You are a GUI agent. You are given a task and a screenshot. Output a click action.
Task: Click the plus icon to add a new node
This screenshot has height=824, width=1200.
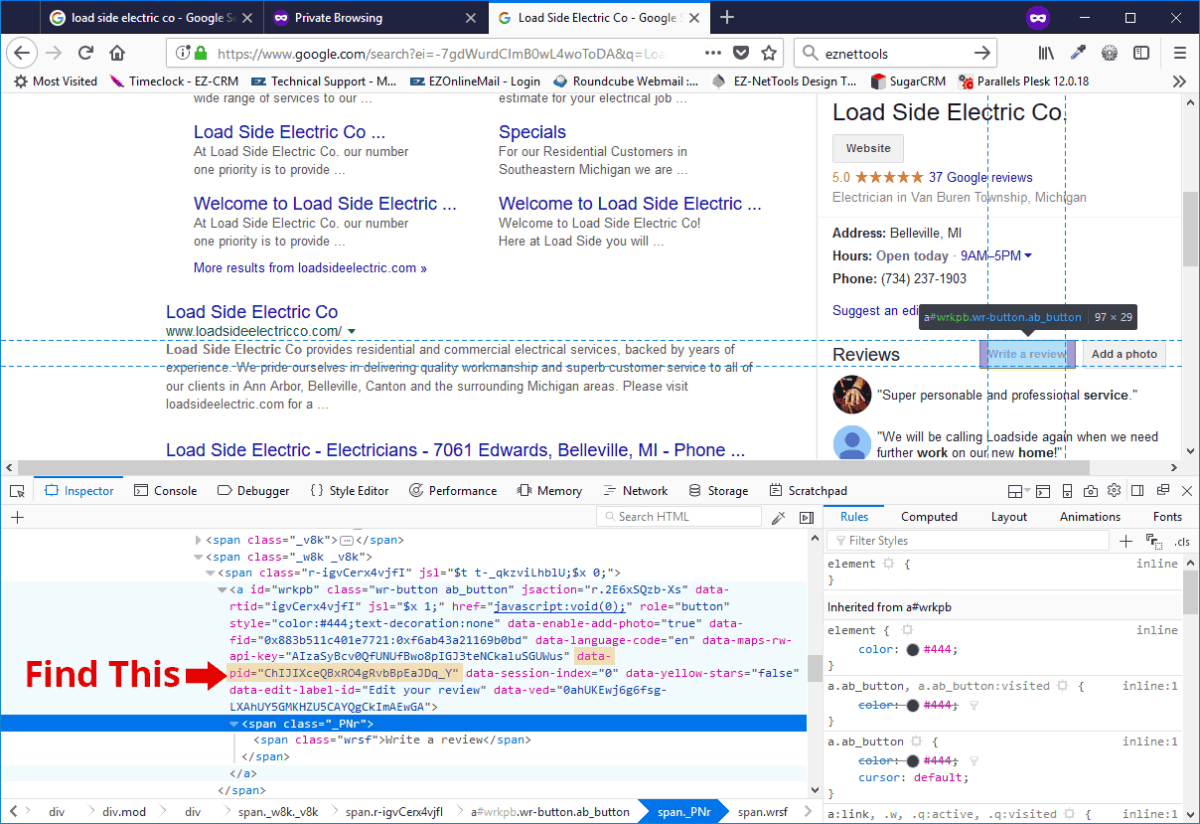pos(17,517)
